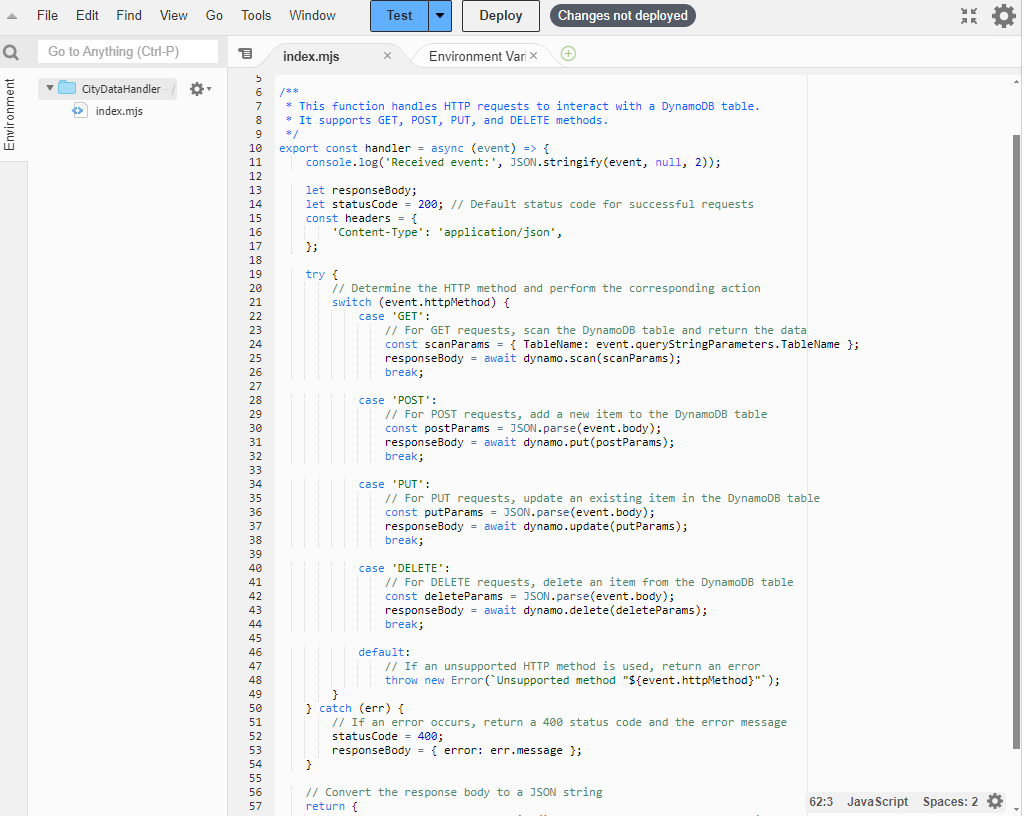This screenshot has height=816, width=1034.
Task: Collapse the panel with the top-left arrow icon
Action: tap(10, 16)
